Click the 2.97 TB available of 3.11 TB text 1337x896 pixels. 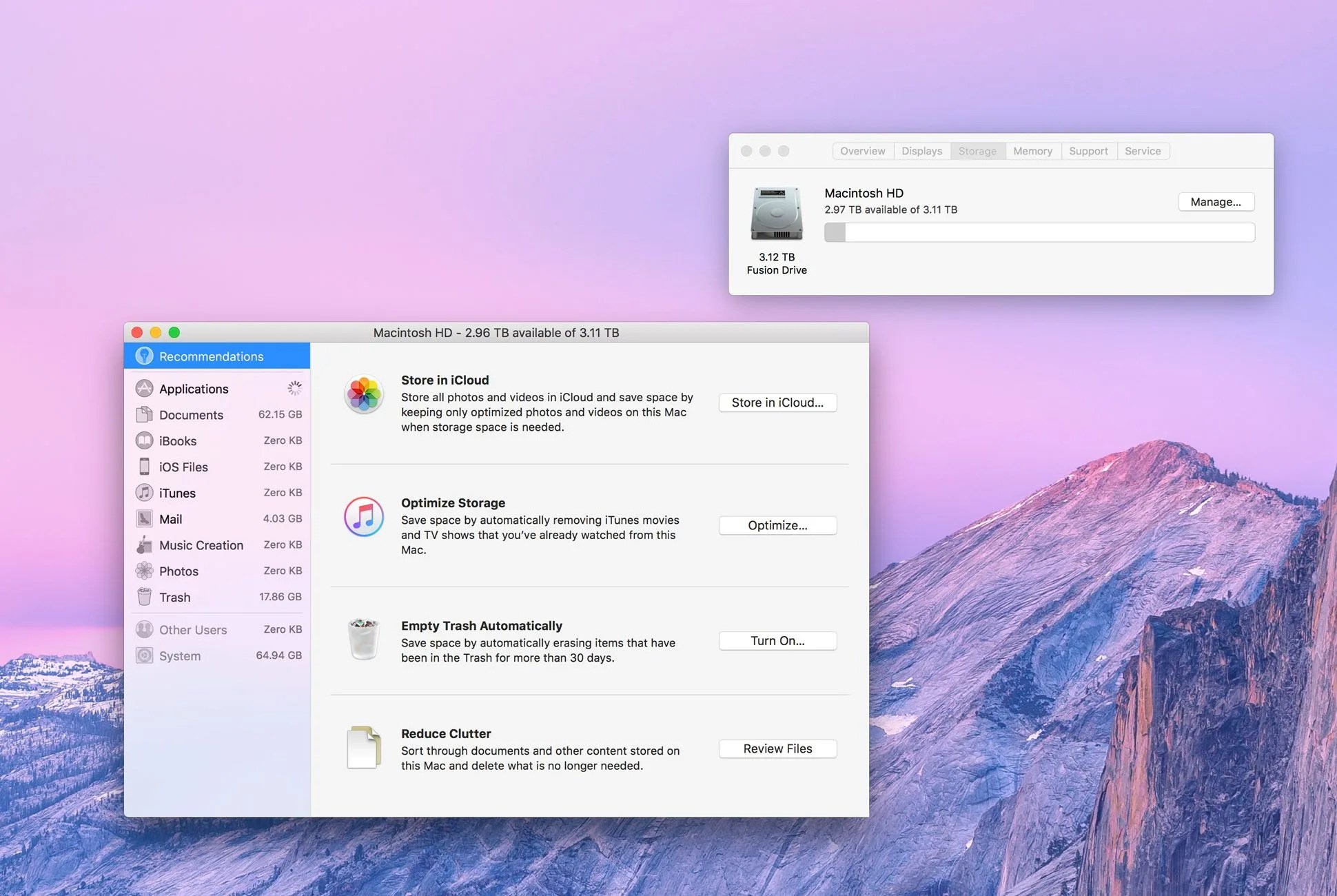(891, 210)
